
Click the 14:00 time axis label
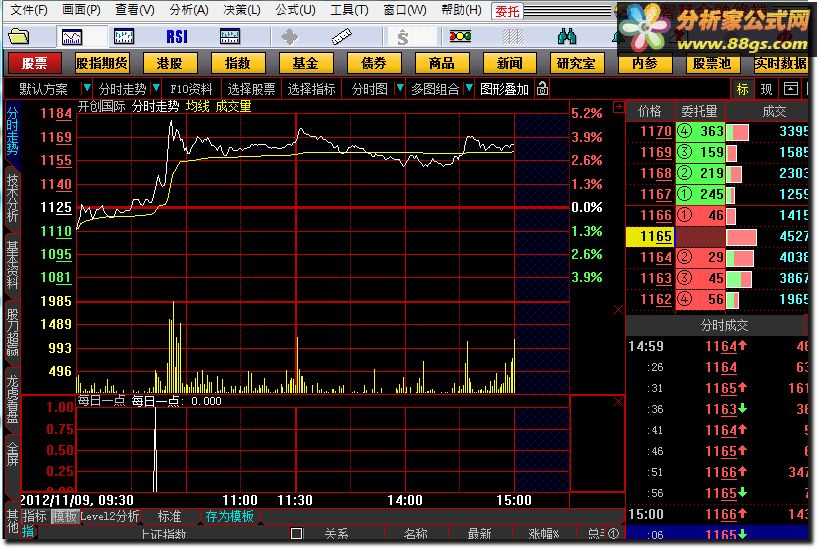(405, 500)
